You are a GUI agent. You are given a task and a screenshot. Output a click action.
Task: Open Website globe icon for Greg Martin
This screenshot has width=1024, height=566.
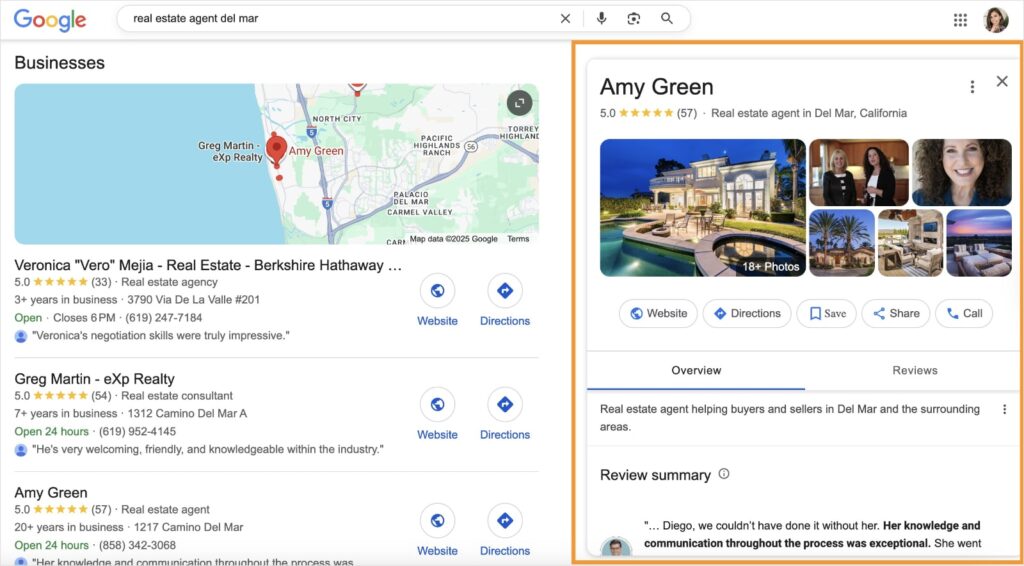coord(438,405)
